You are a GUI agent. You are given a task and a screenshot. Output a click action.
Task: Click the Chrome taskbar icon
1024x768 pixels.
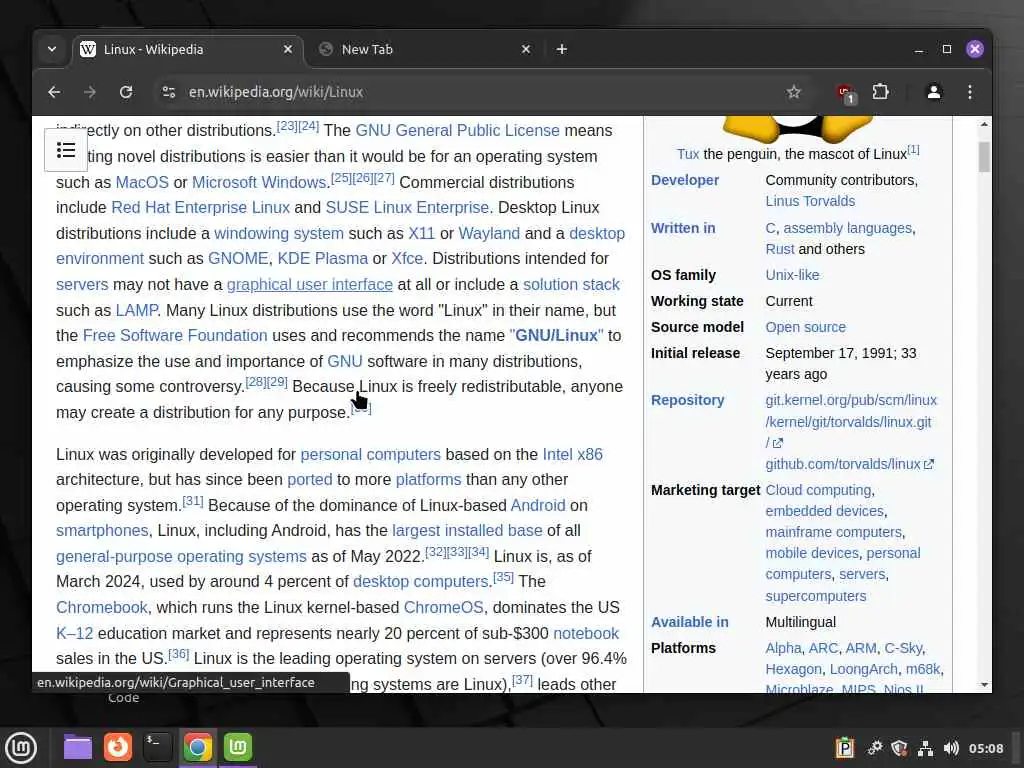(x=197, y=747)
